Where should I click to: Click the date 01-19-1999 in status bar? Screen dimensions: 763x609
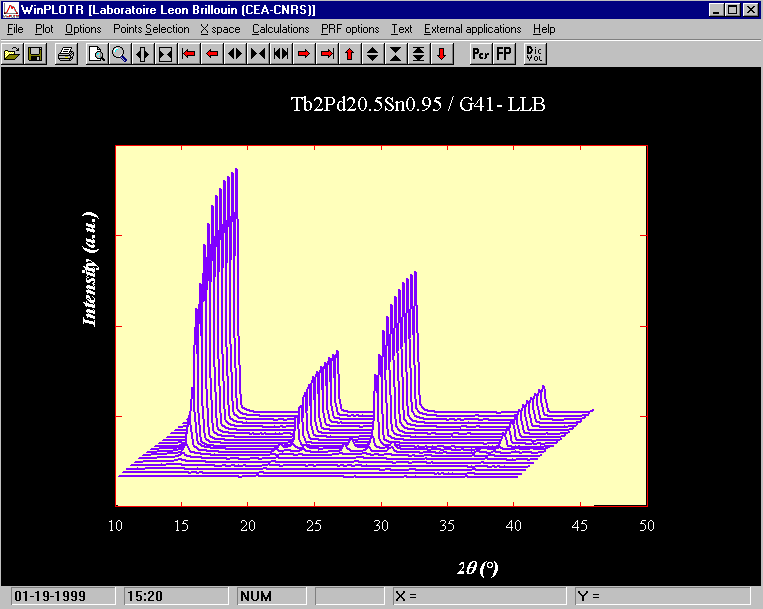click(63, 596)
